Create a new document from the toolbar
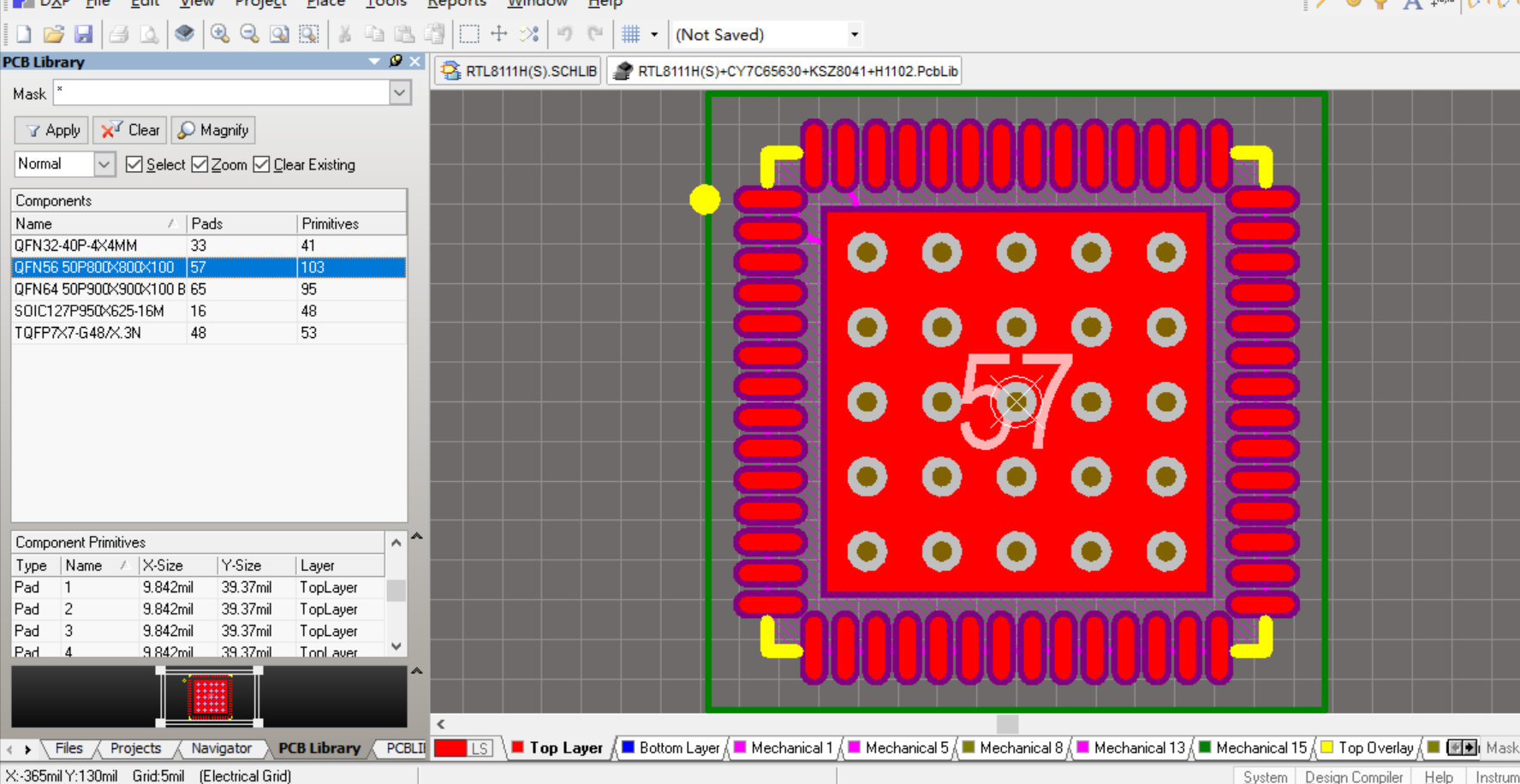 coord(24,34)
